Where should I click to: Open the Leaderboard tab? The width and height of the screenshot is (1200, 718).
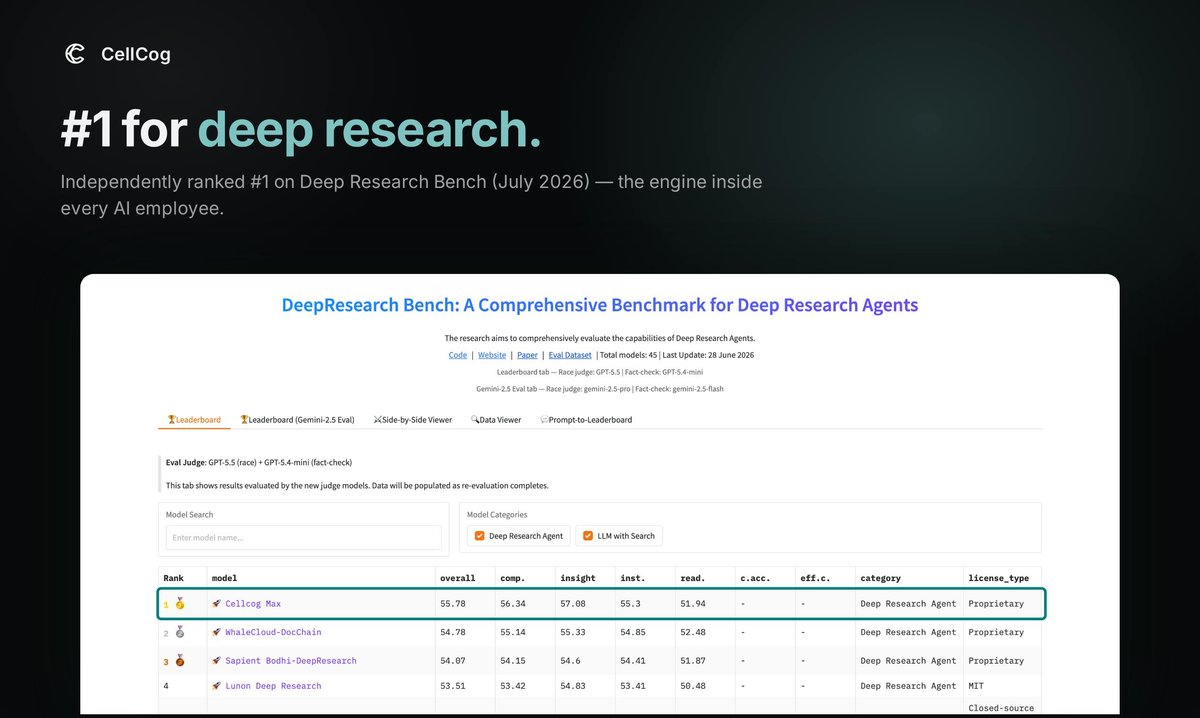(x=194, y=420)
